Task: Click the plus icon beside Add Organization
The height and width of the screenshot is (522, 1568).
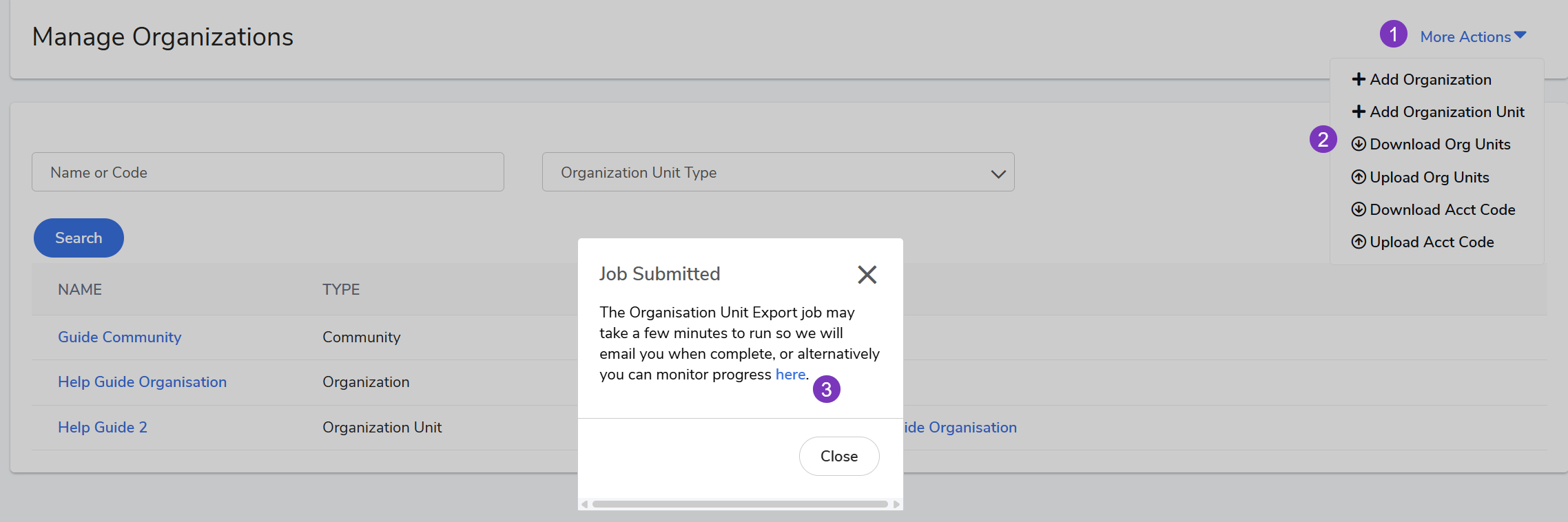Action: (x=1358, y=79)
